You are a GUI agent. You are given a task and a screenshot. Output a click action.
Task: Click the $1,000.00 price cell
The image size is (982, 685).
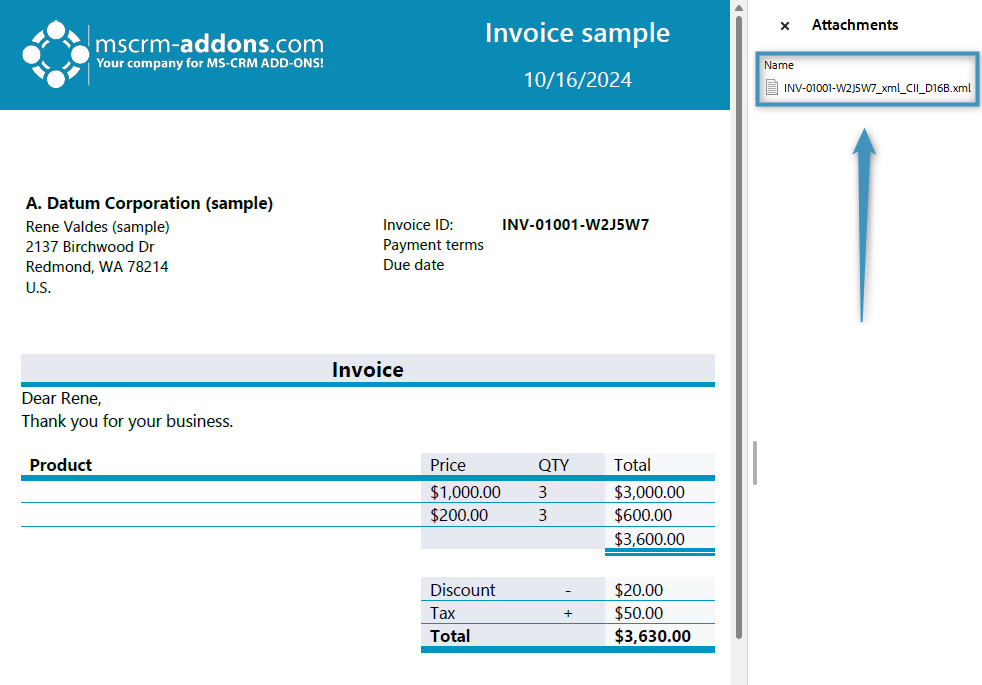click(x=465, y=492)
